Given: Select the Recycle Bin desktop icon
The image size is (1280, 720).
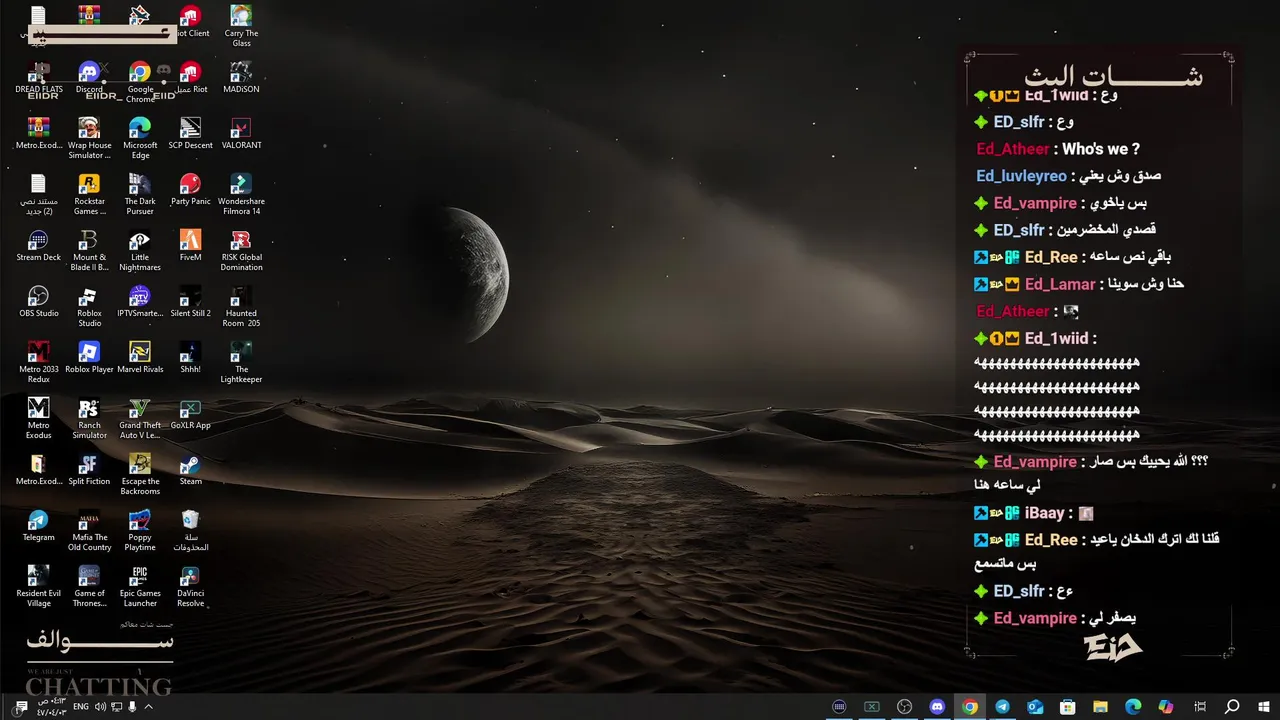Looking at the screenshot, I should 190,530.
